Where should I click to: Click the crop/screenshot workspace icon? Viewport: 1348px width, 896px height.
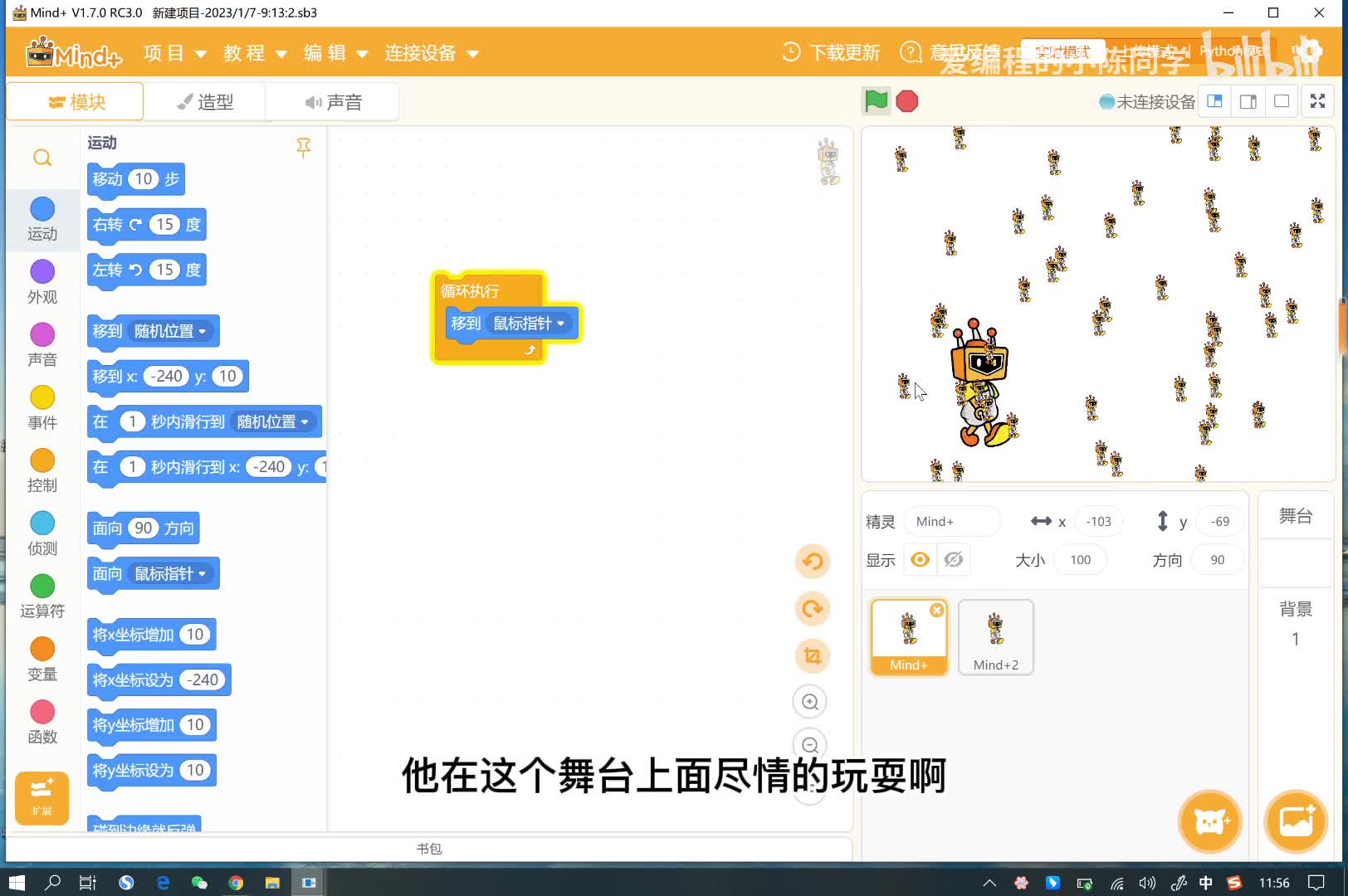click(812, 656)
